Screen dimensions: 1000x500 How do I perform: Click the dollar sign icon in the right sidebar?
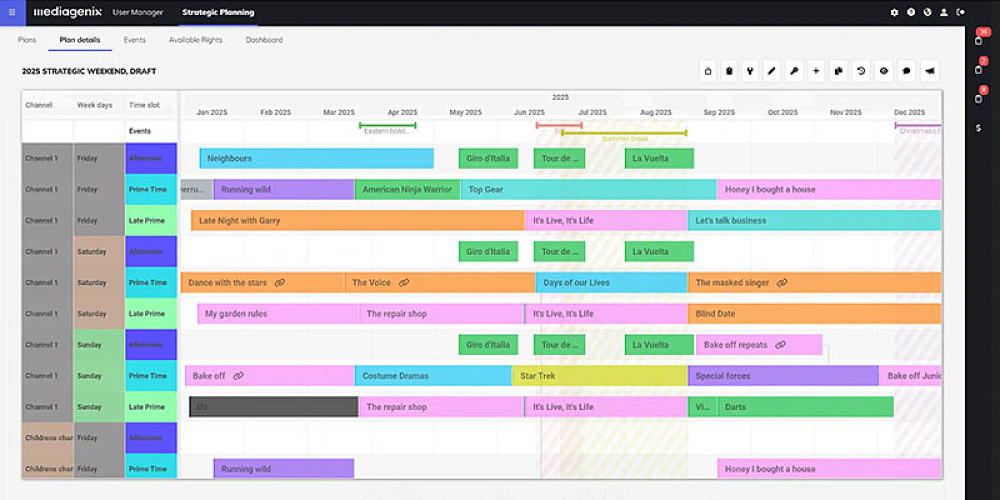pyautogui.click(x=978, y=128)
